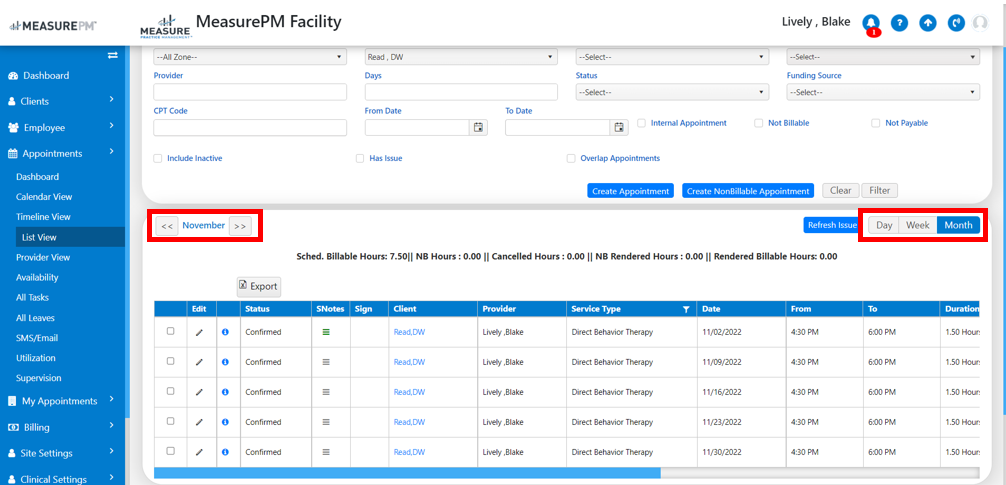Click the edit pencil for the 11/23/2022 appointment

199,422
